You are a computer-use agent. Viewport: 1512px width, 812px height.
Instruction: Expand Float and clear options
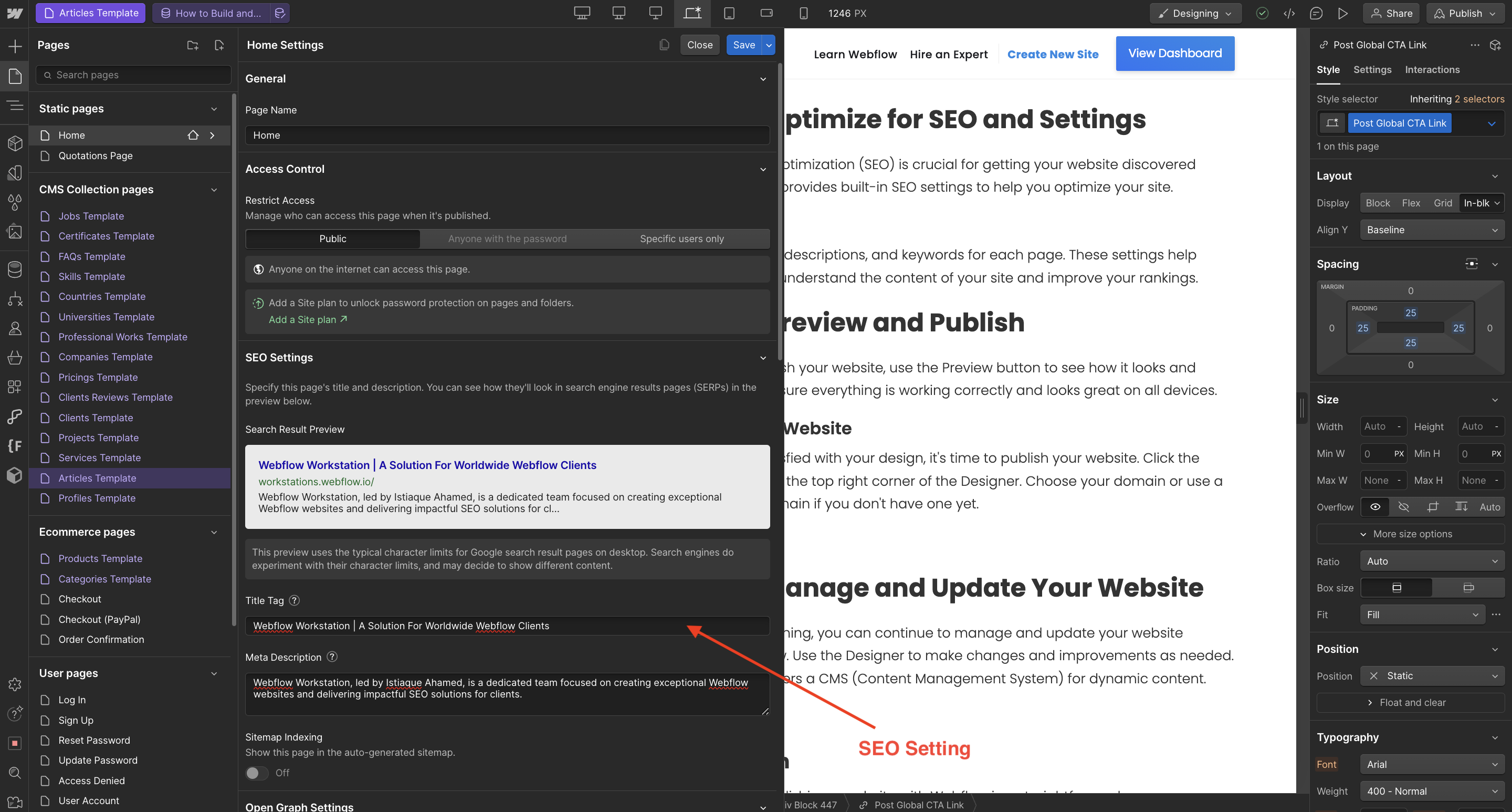click(1411, 702)
